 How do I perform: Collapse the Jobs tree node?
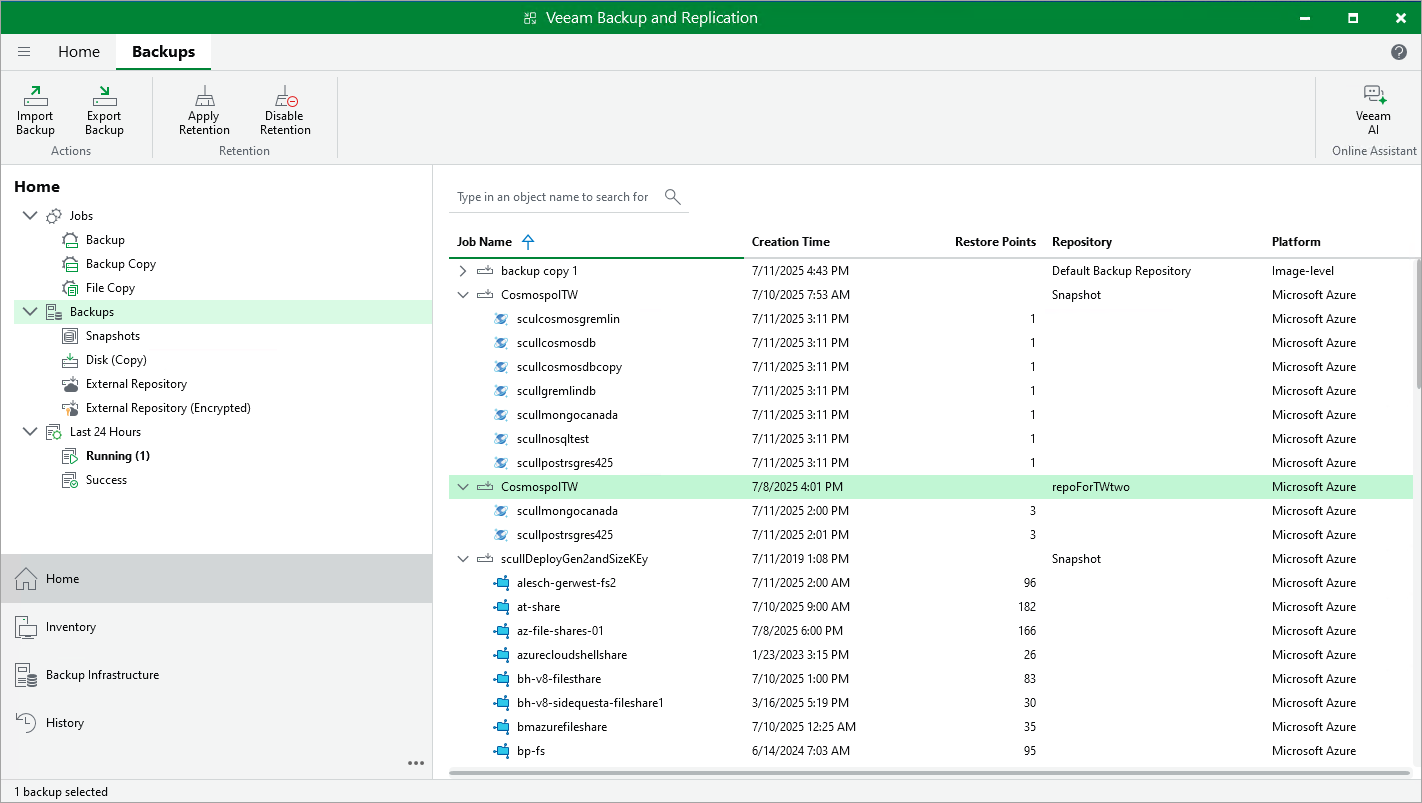29,216
